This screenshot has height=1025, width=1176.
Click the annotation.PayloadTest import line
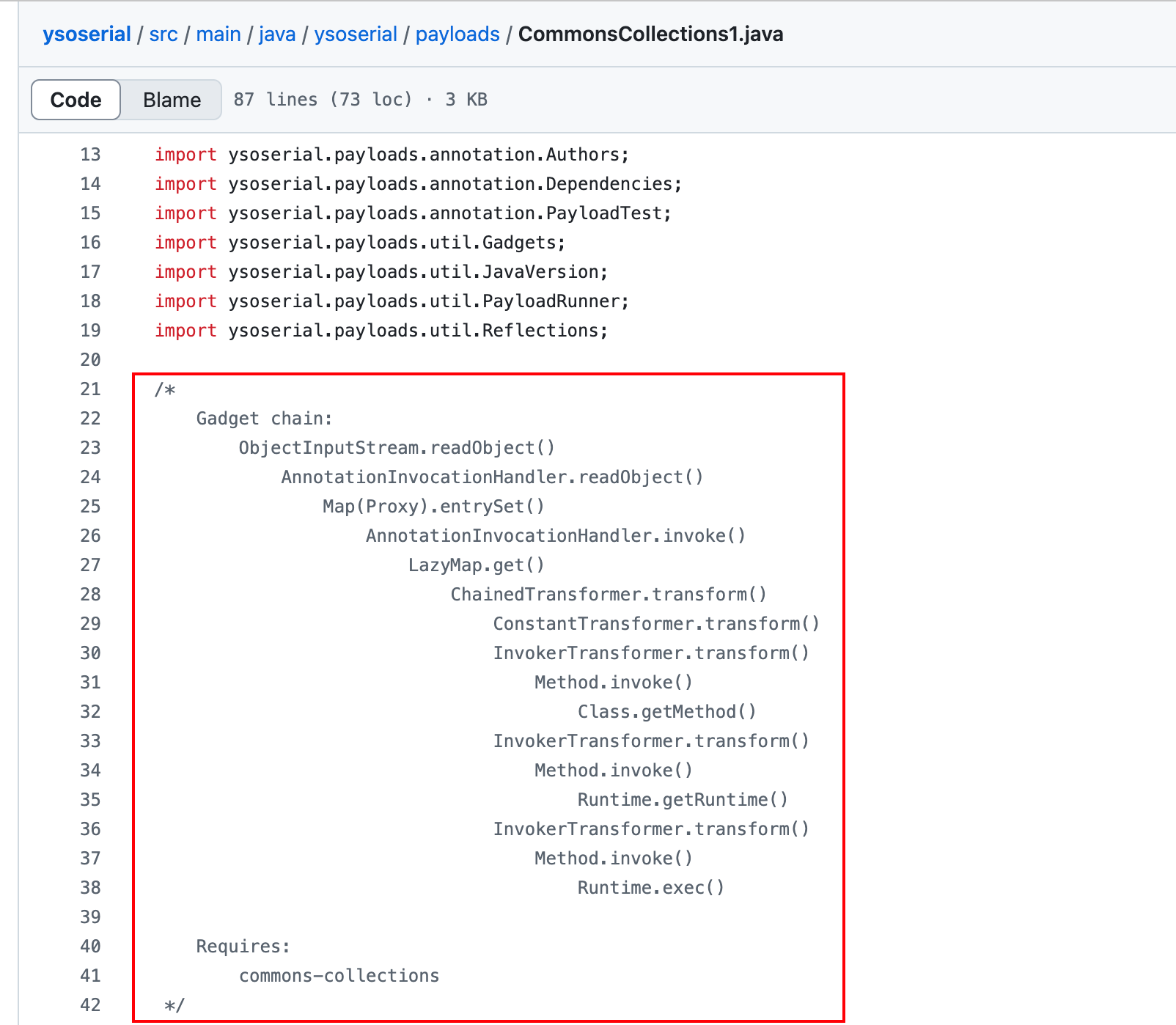(x=414, y=213)
